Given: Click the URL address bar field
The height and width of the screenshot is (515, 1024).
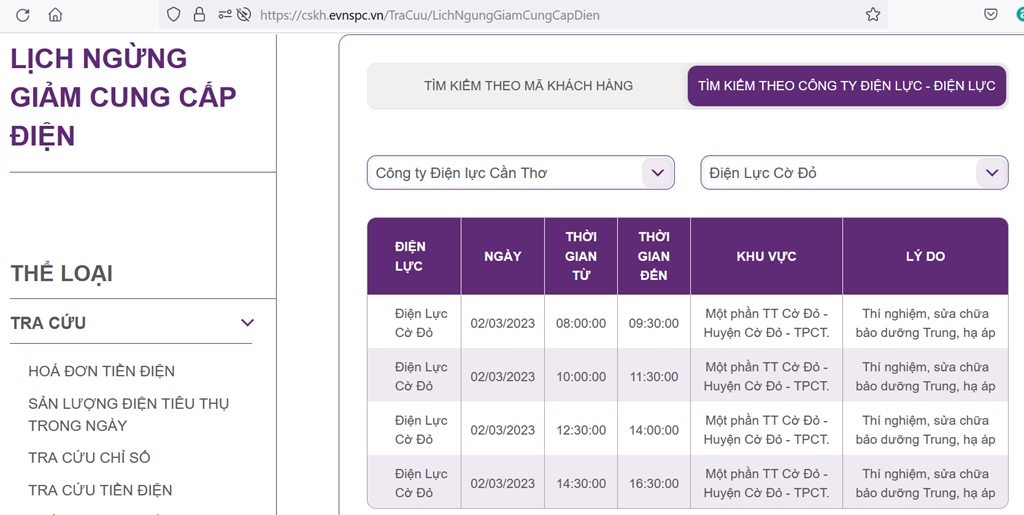Looking at the screenshot, I should pyautogui.click(x=550, y=15).
